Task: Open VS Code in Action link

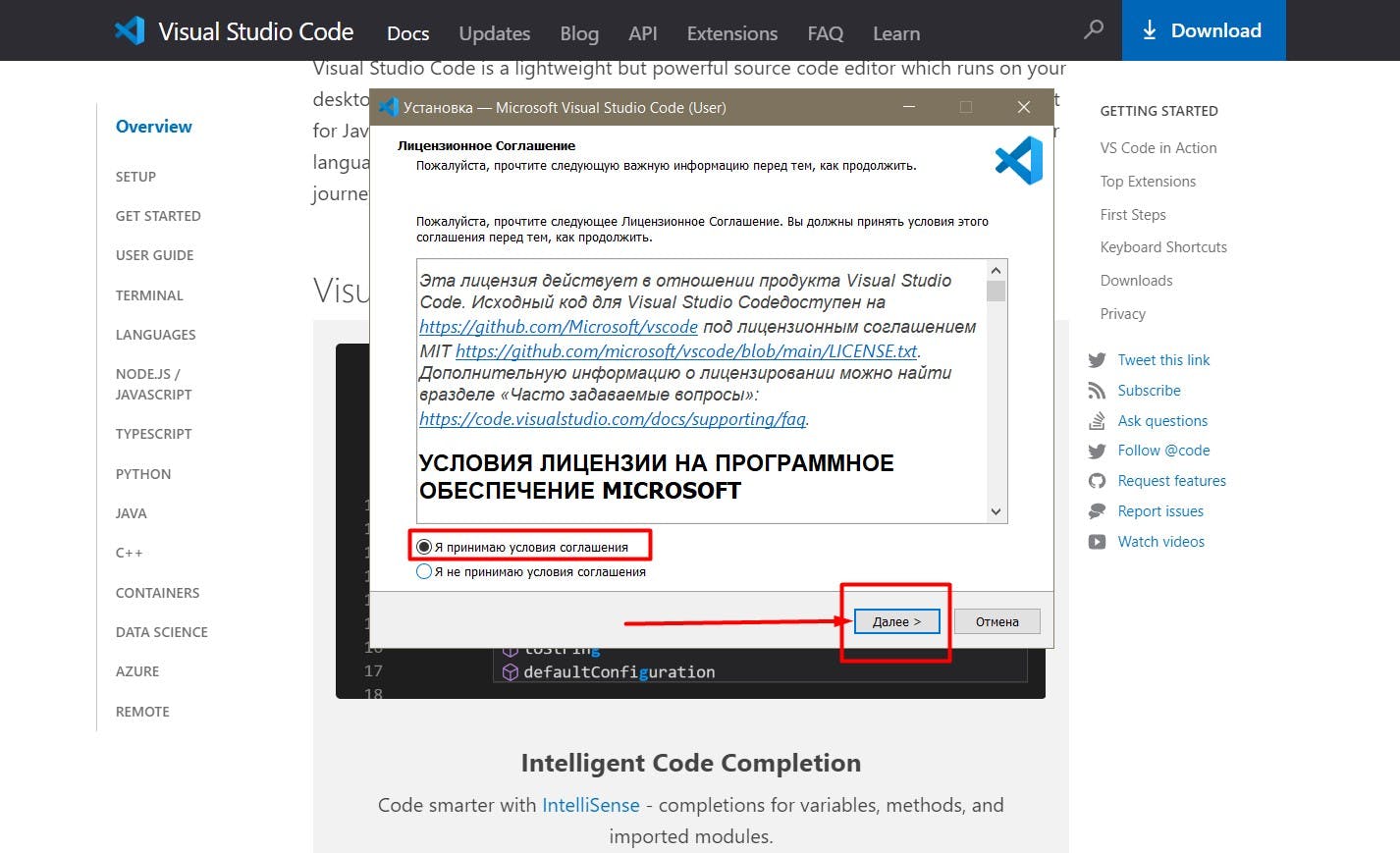Action: [x=1158, y=148]
